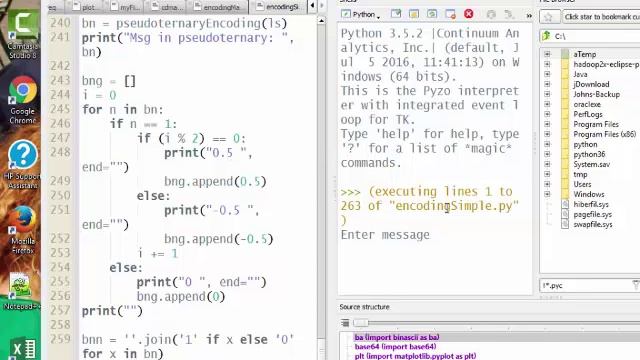Click the Notepad++ desktop icon
This screenshot has height=360, width=640.
(x=21, y=291)
